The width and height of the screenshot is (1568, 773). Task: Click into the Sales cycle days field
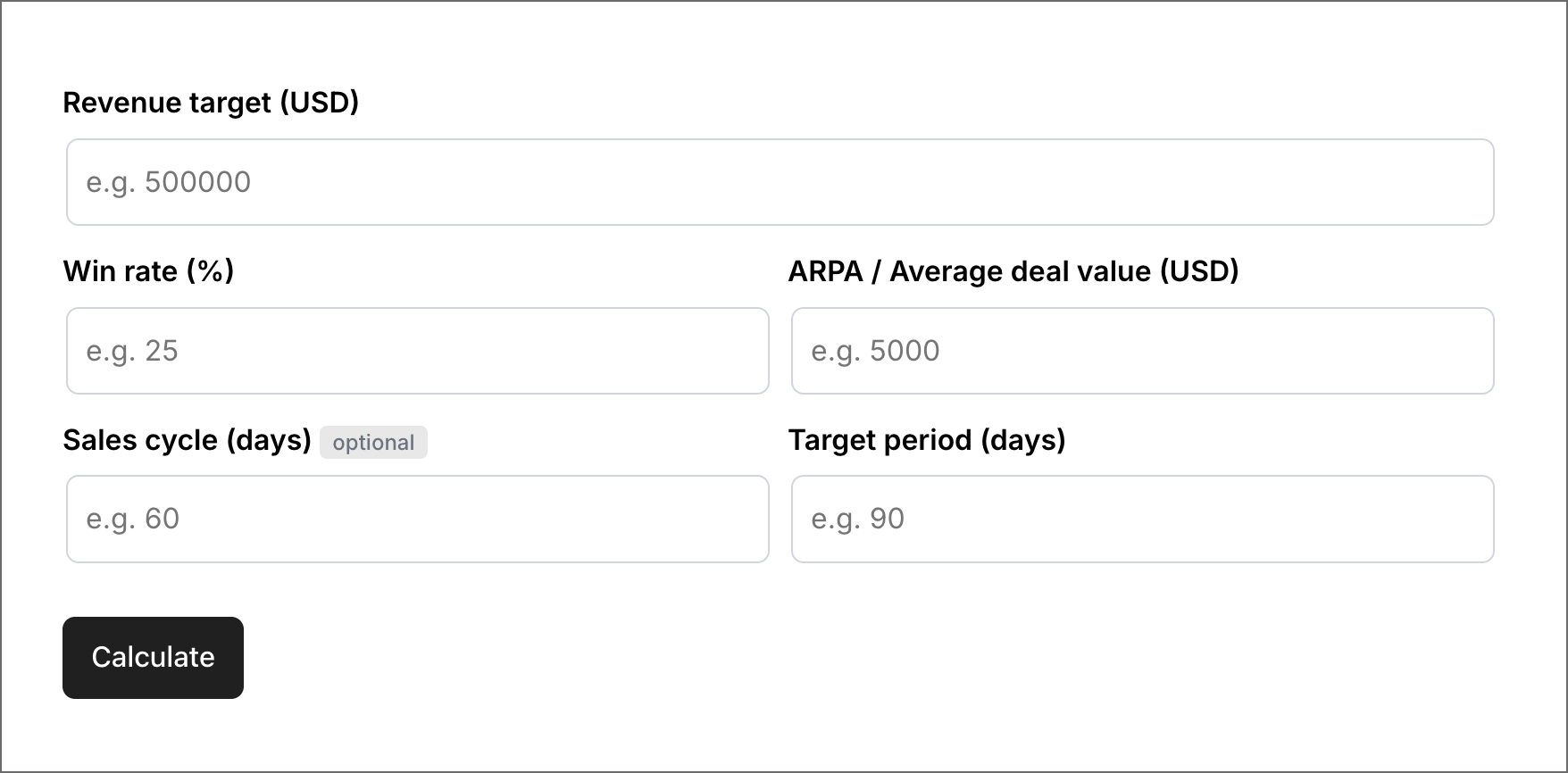[417, 519]
